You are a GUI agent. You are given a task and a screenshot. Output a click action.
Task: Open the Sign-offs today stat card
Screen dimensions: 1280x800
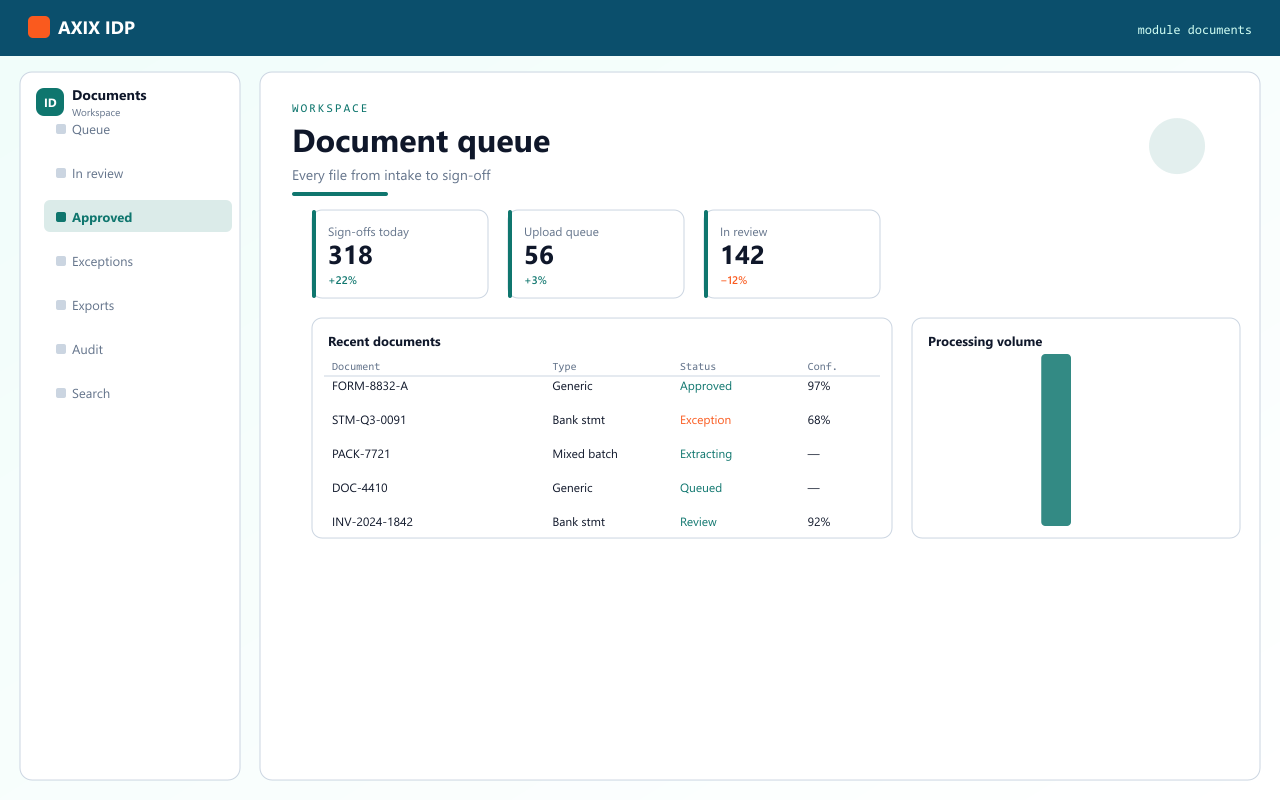400,254
